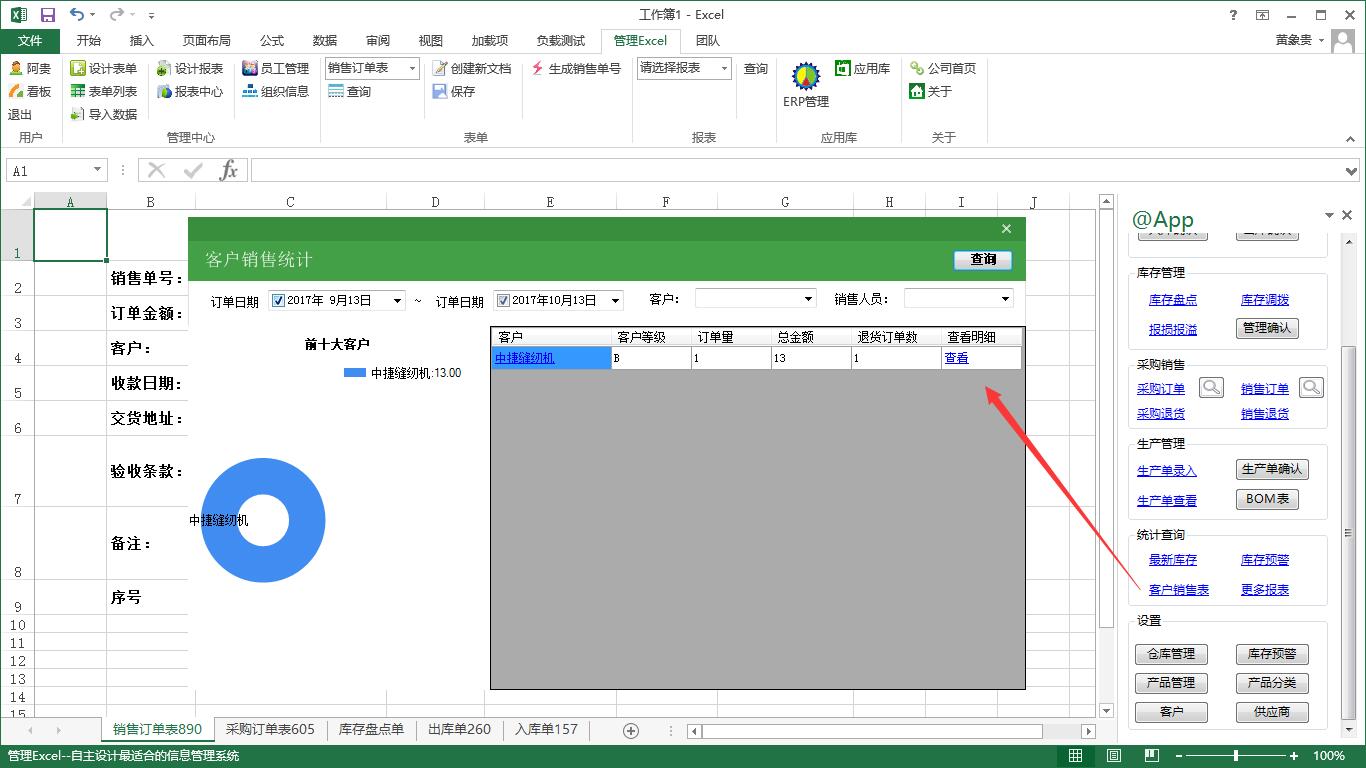Click the magnifier beside 采购订单
The height and width of the screenshot is (768, 1366).
tap(1211, 388)
